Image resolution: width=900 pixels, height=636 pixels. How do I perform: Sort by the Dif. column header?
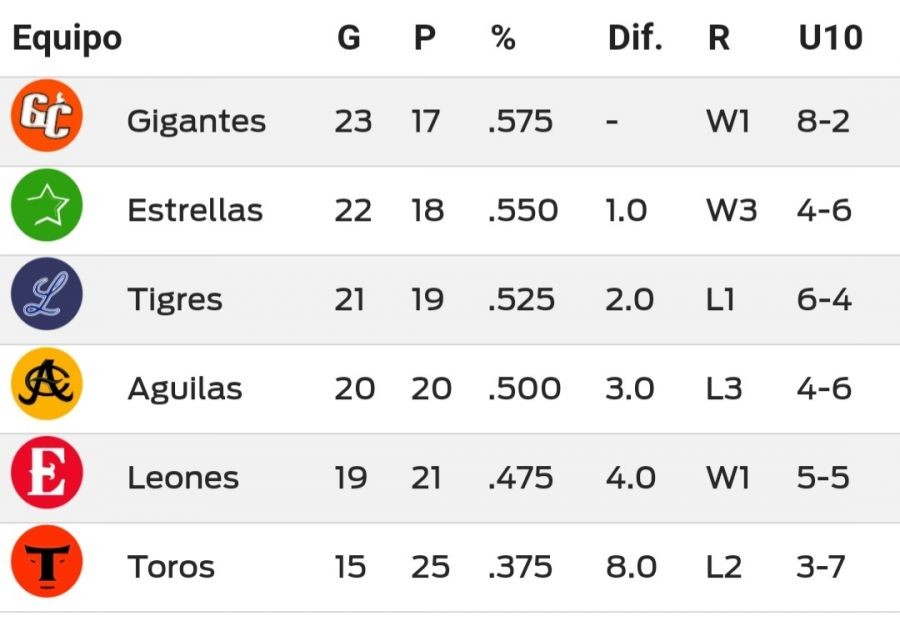coord(635,38)
